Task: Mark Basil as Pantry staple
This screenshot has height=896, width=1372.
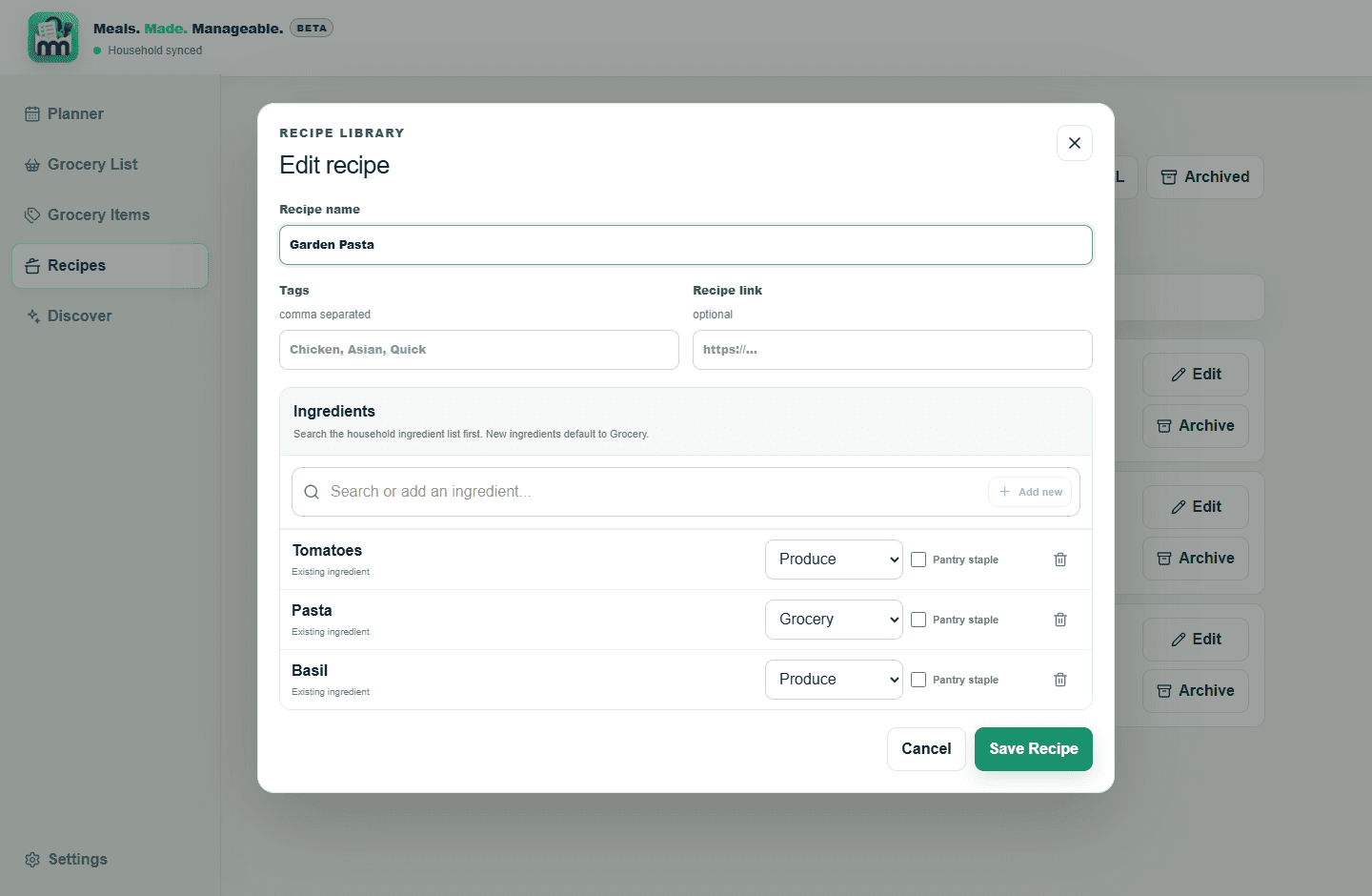Action: click(x=918, y=680)
